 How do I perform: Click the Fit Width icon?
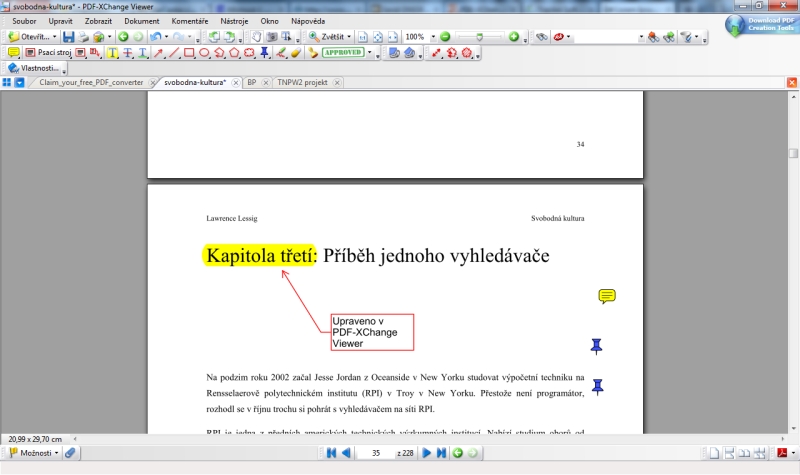pos(393,37)
